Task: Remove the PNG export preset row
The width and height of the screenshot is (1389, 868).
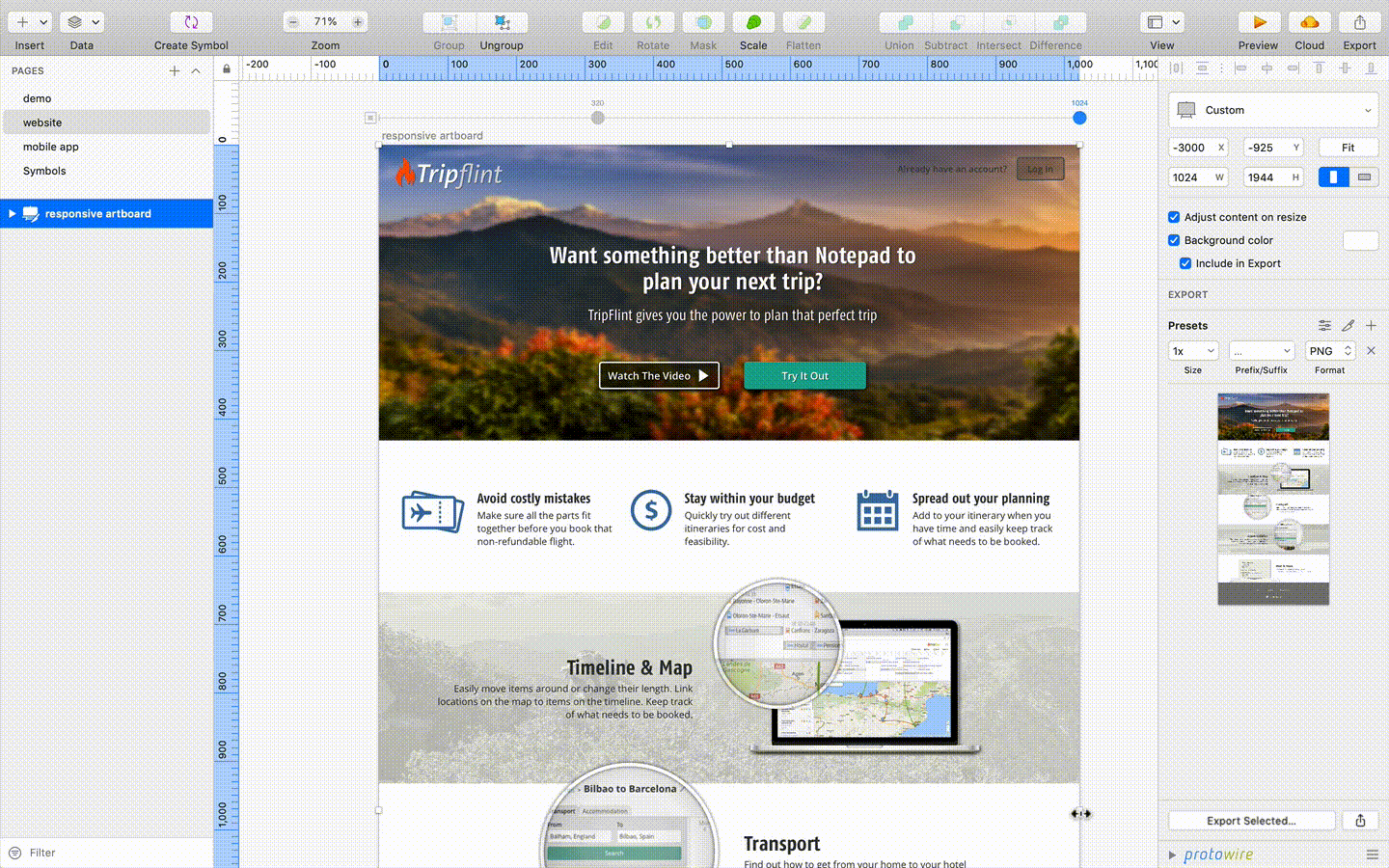Action: pyautogui.click(x=1371, y=351)
